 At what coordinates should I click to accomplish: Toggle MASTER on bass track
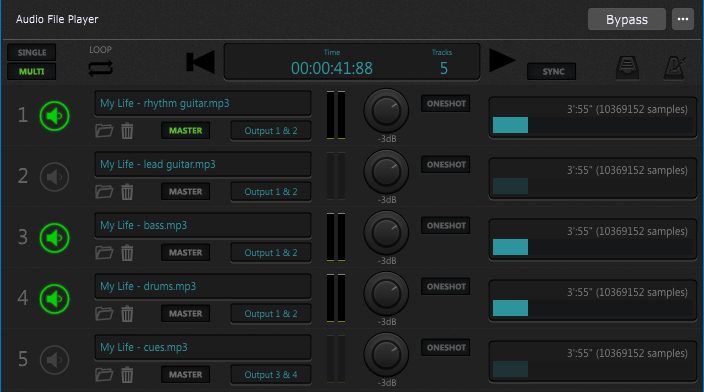click(185, 253)
